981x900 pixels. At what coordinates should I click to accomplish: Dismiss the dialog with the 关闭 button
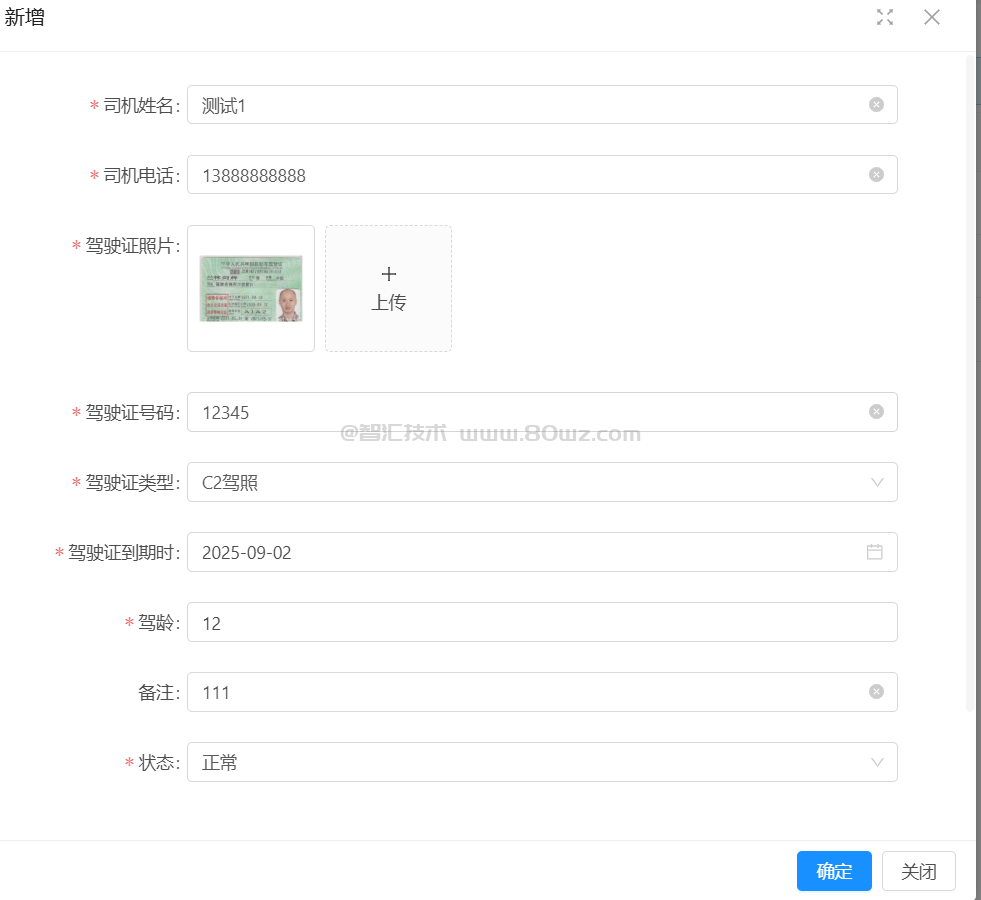coord(918,871)
